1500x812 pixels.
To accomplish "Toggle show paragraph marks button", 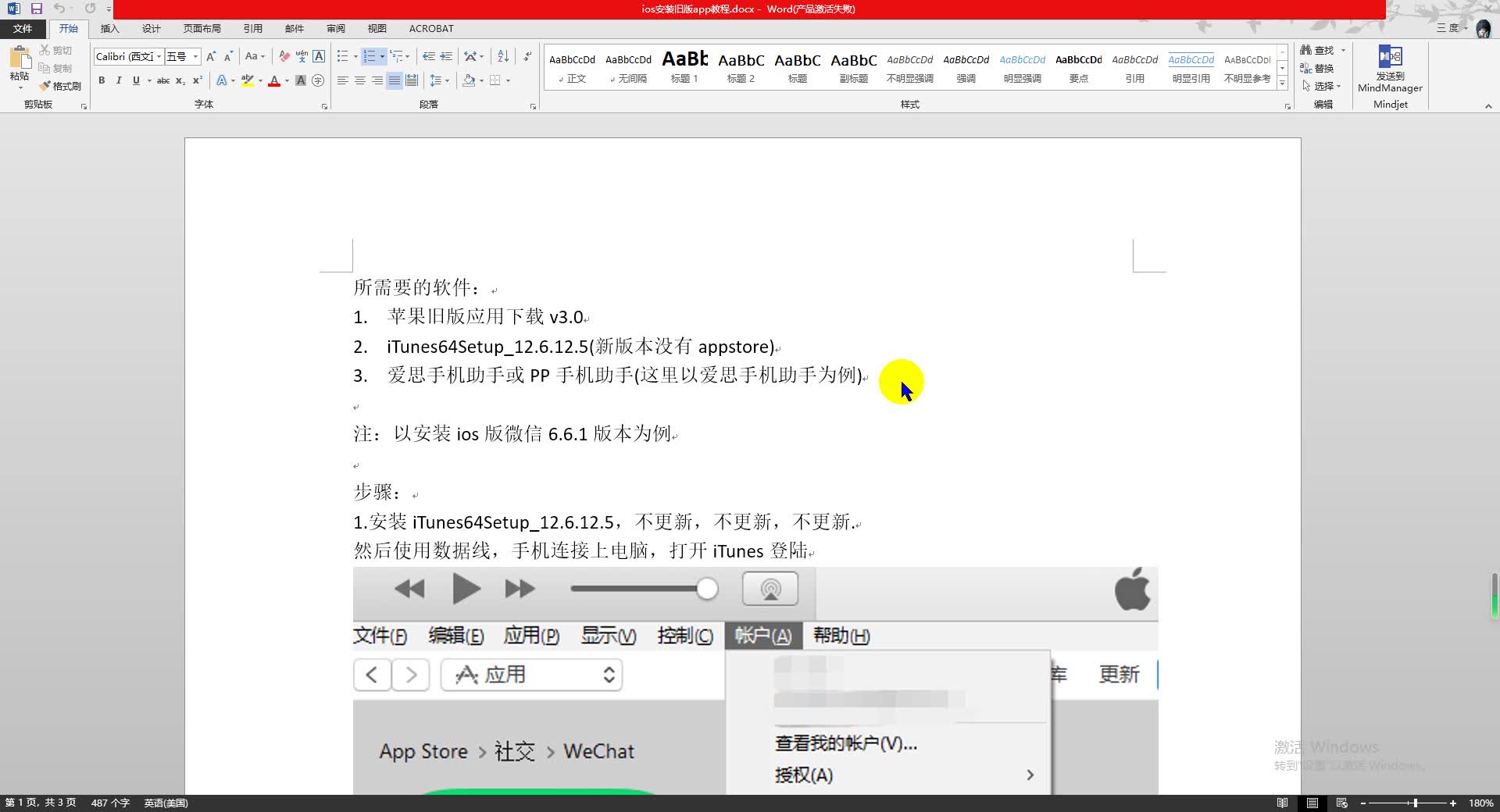I will [528, 56].
